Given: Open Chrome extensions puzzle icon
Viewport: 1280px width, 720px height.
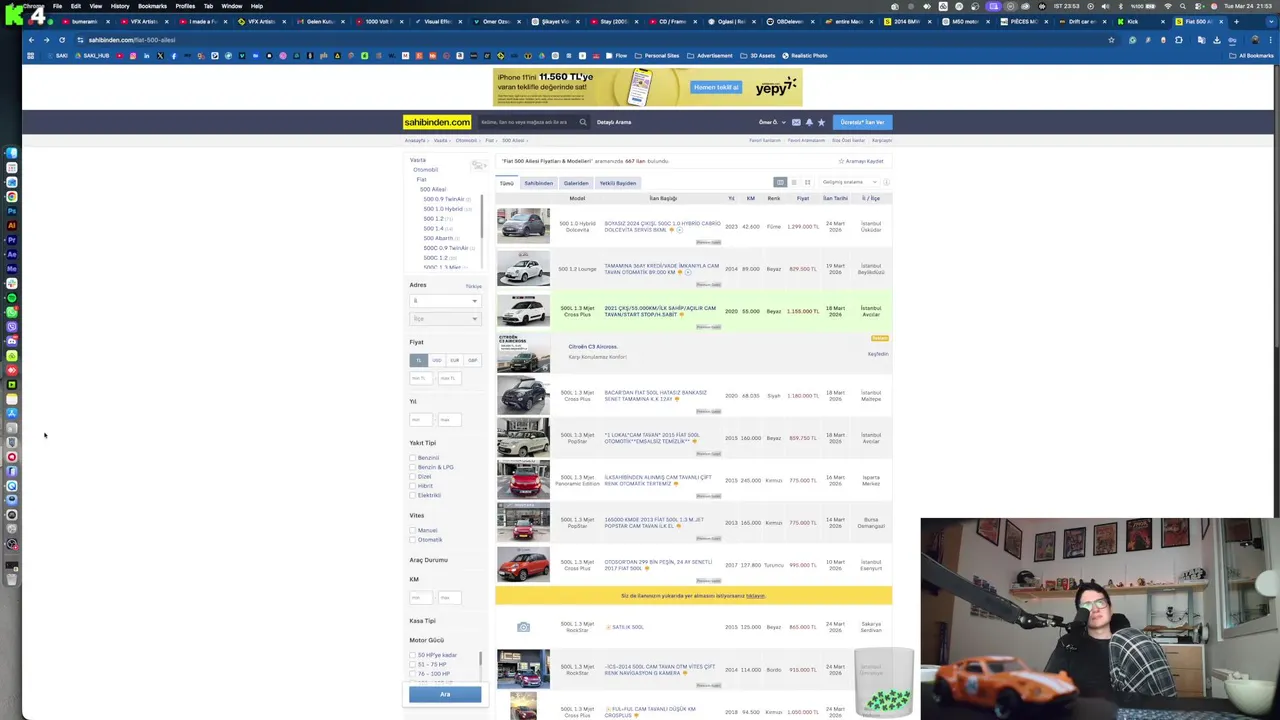Looking at the screenshot, I should click(x=1179, y=40).
